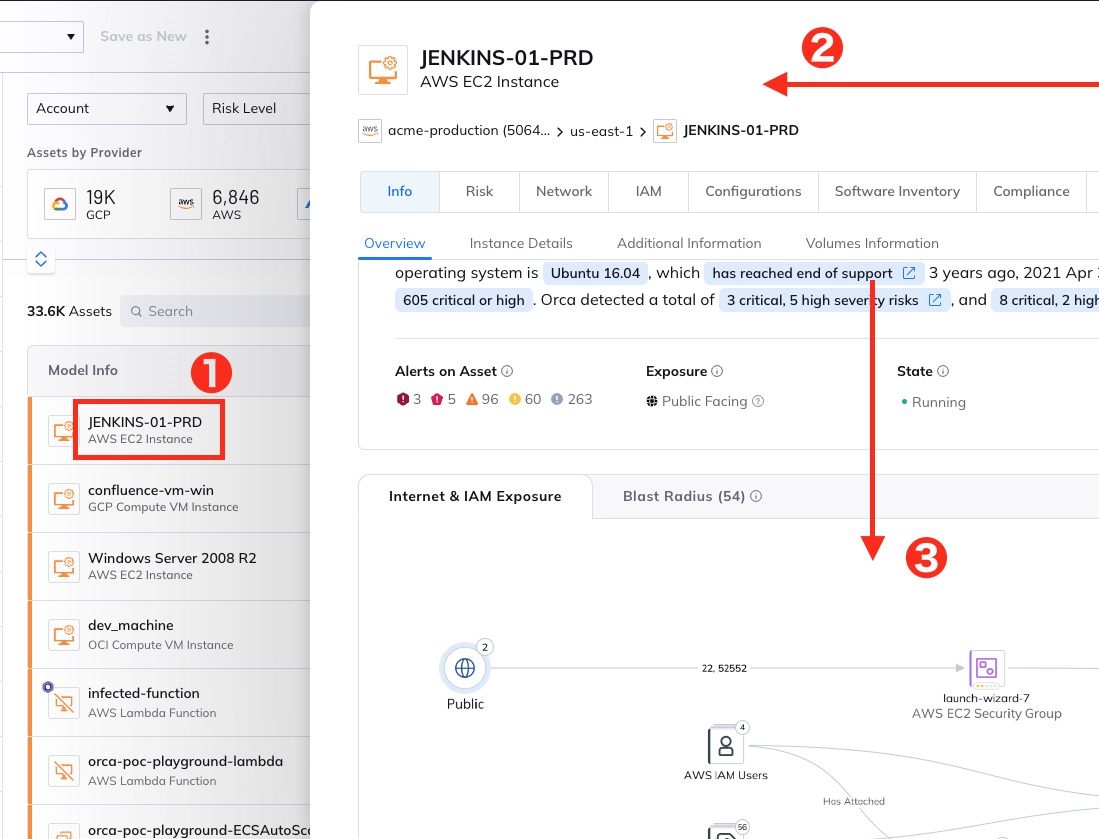Open the three-dot menu next to Save as New
Screen dimensions: 1099x839
[207, 36]
